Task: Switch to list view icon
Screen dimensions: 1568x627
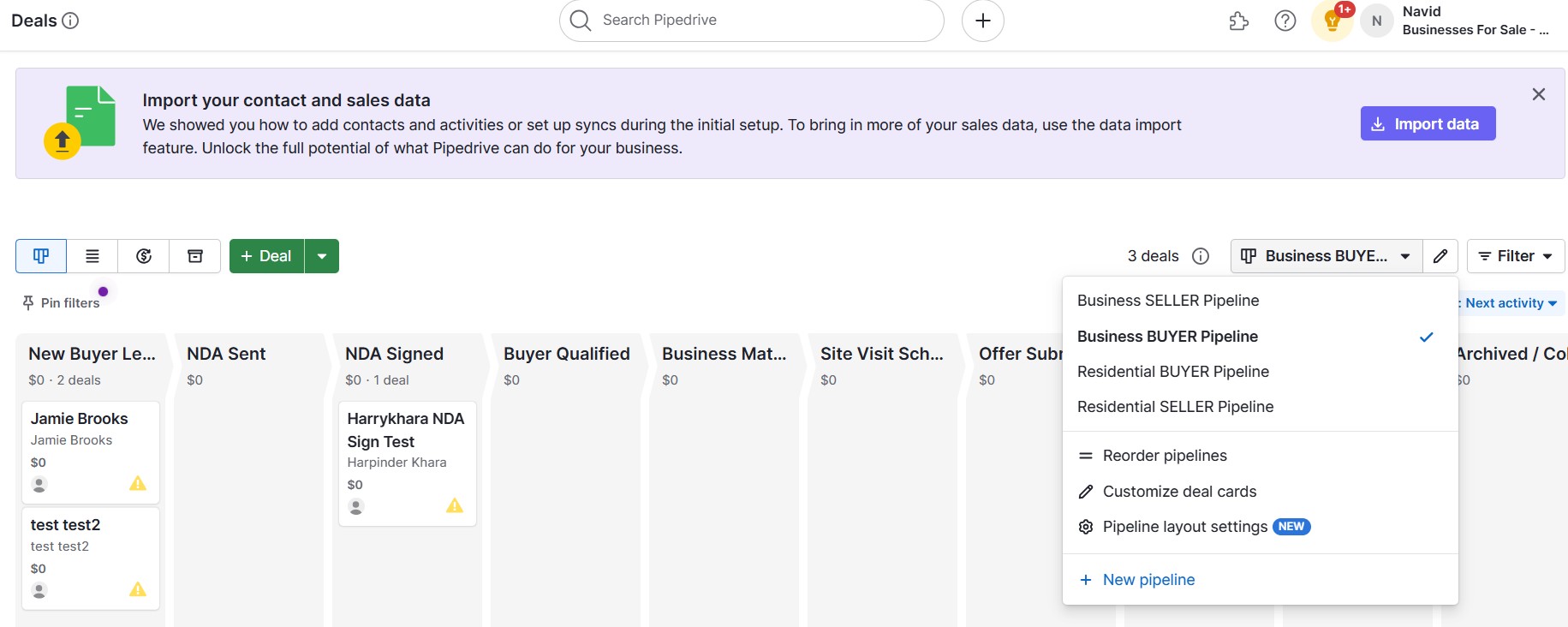Action: [92, 256]
